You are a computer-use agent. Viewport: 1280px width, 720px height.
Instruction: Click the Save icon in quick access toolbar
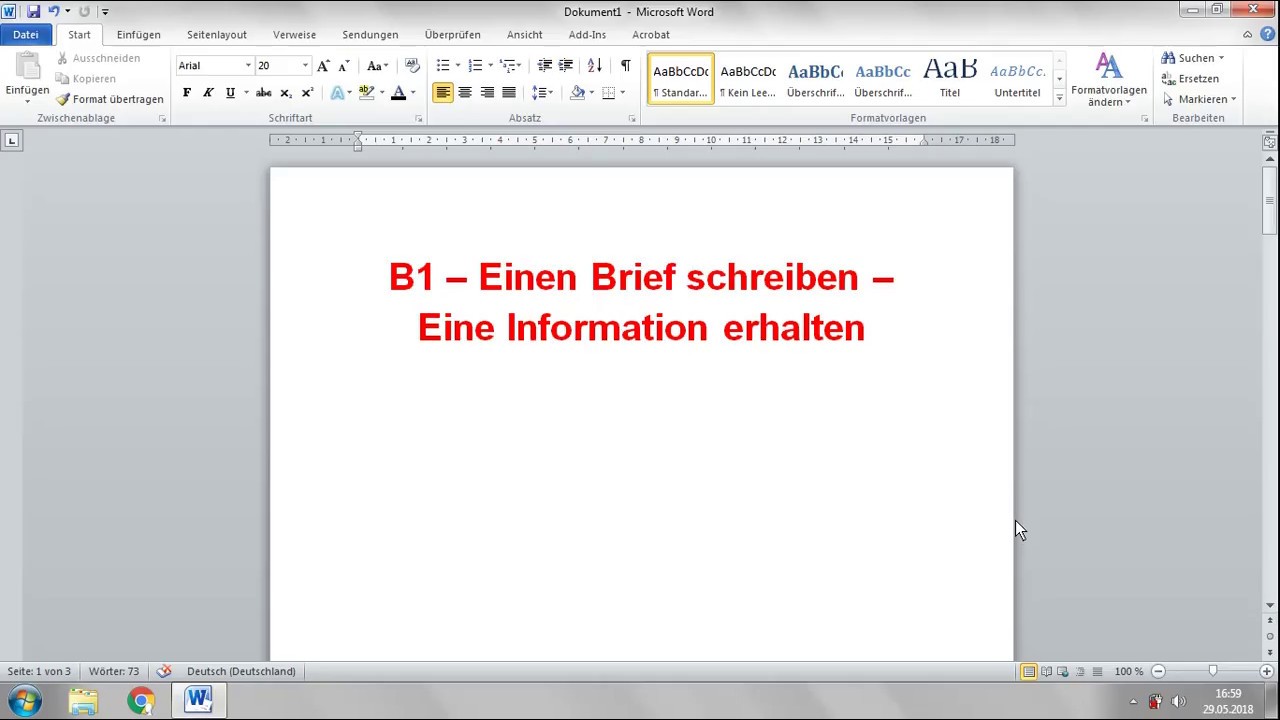[33, 11]
